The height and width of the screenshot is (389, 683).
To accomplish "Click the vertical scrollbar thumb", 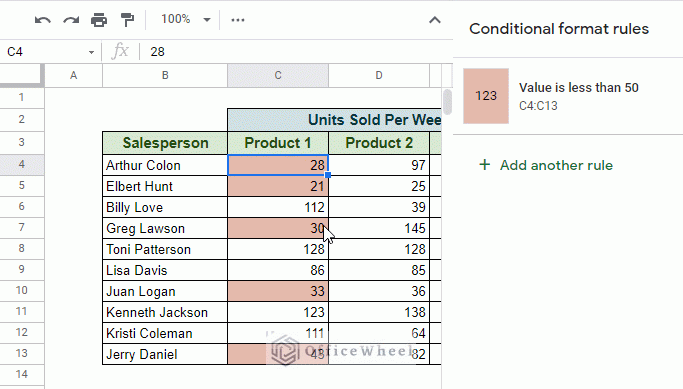I will 447,101.
